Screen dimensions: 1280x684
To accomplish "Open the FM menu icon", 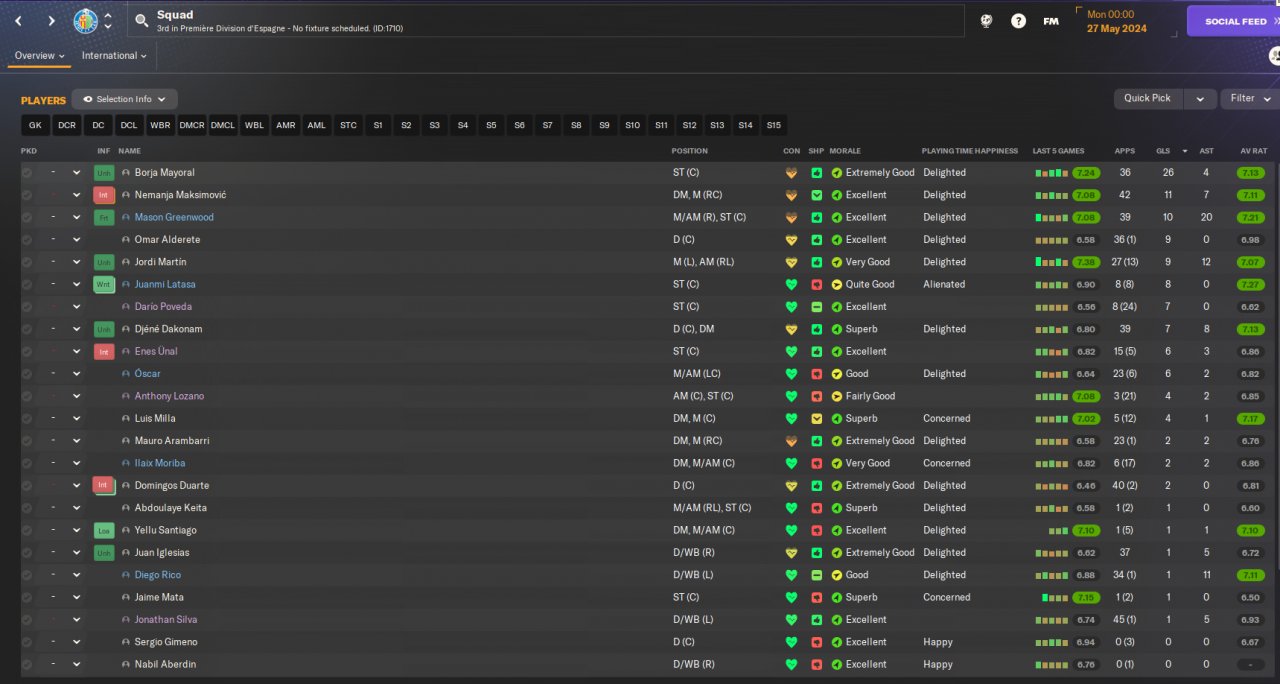I will pyautogui.click(x=1051, y=21).
